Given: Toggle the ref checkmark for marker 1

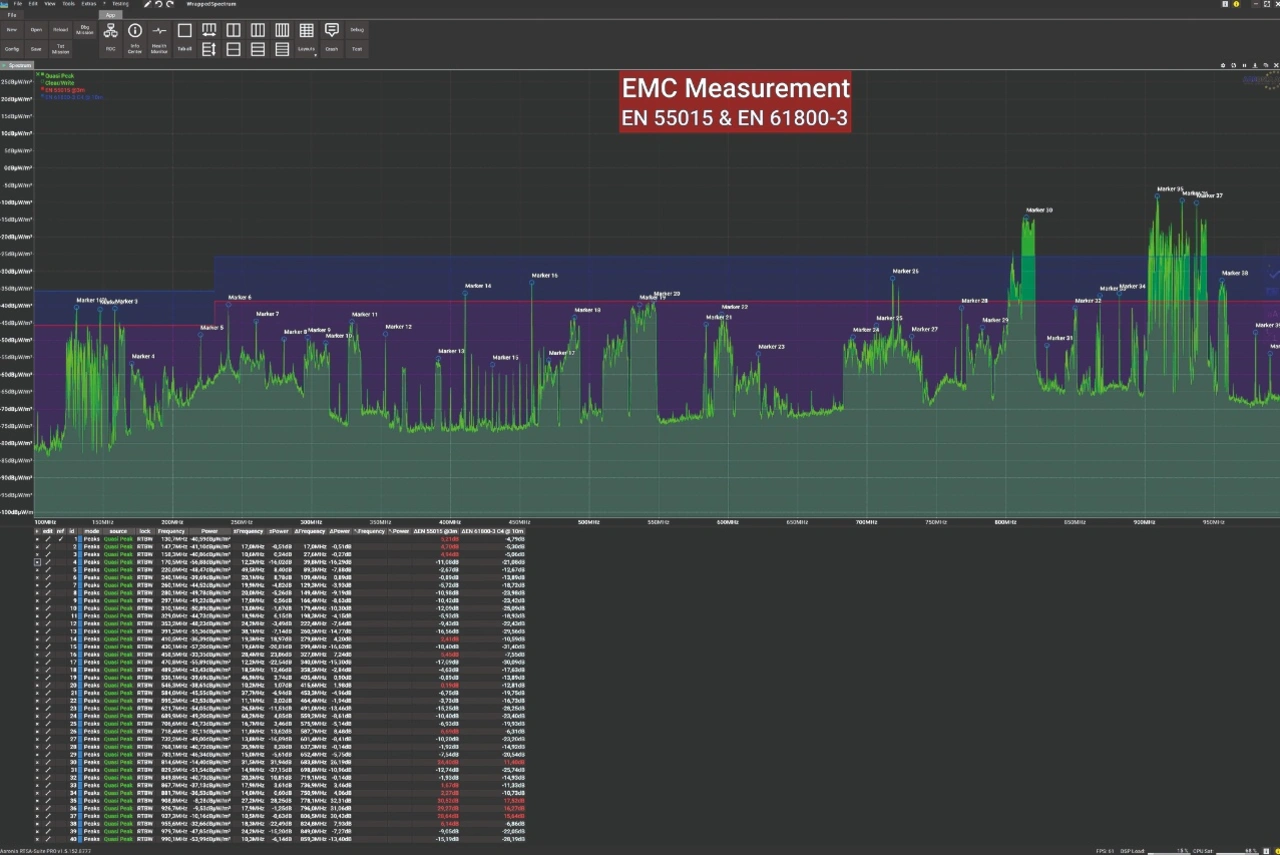Looking at the screenshot, I should (x=60, y=539).
